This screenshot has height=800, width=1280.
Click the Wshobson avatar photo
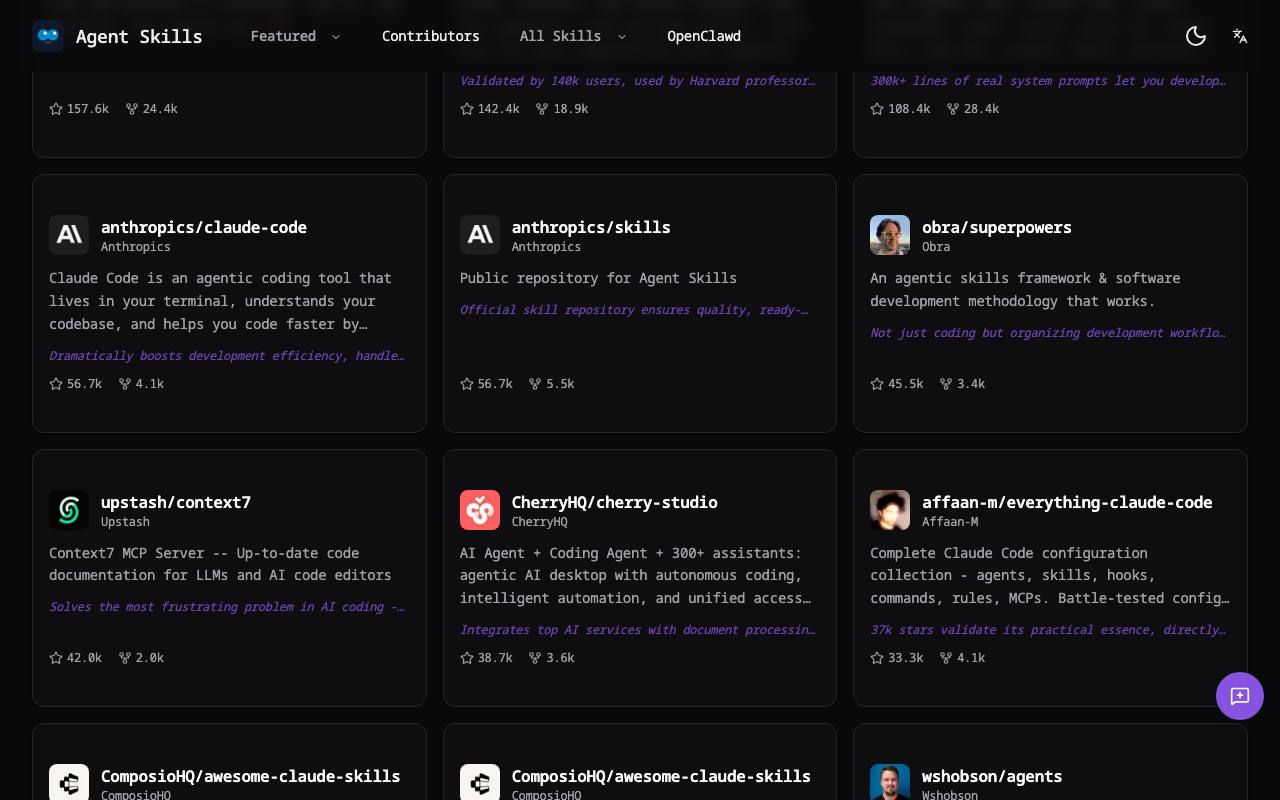point(890,782)
